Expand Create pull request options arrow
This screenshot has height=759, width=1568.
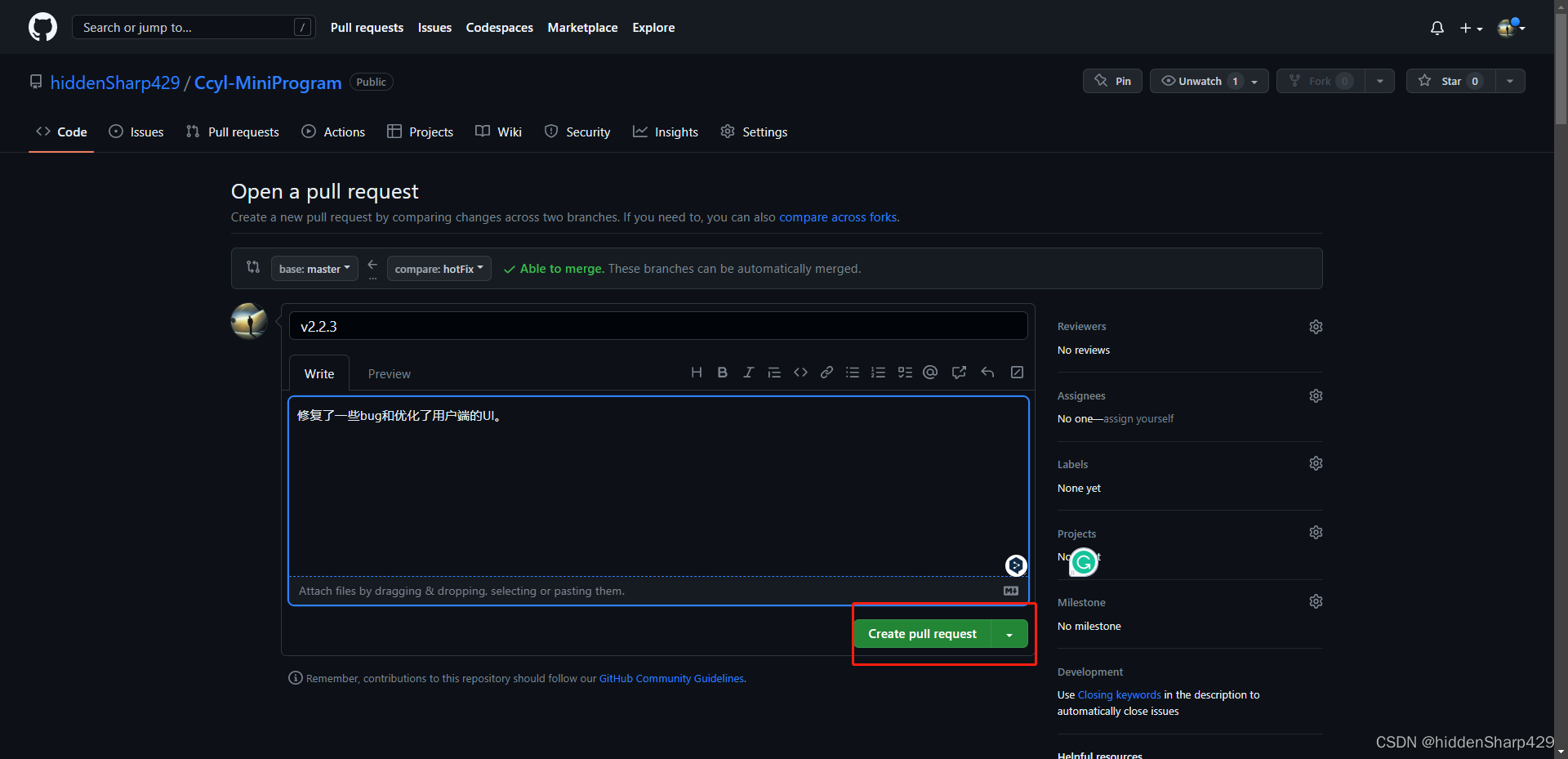[x=1009, y=634]
